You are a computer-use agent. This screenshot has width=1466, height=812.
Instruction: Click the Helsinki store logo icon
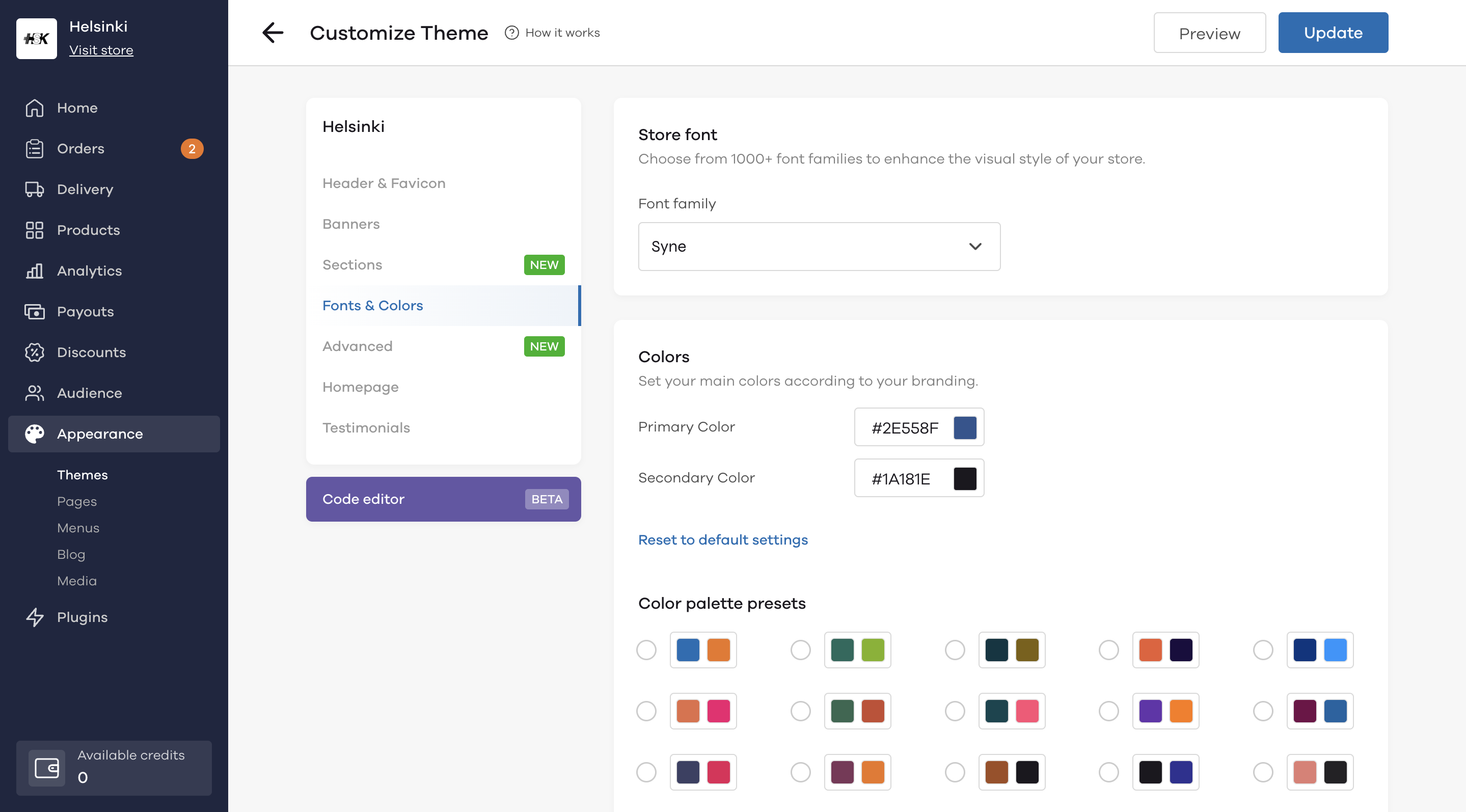tap(37, 38)
